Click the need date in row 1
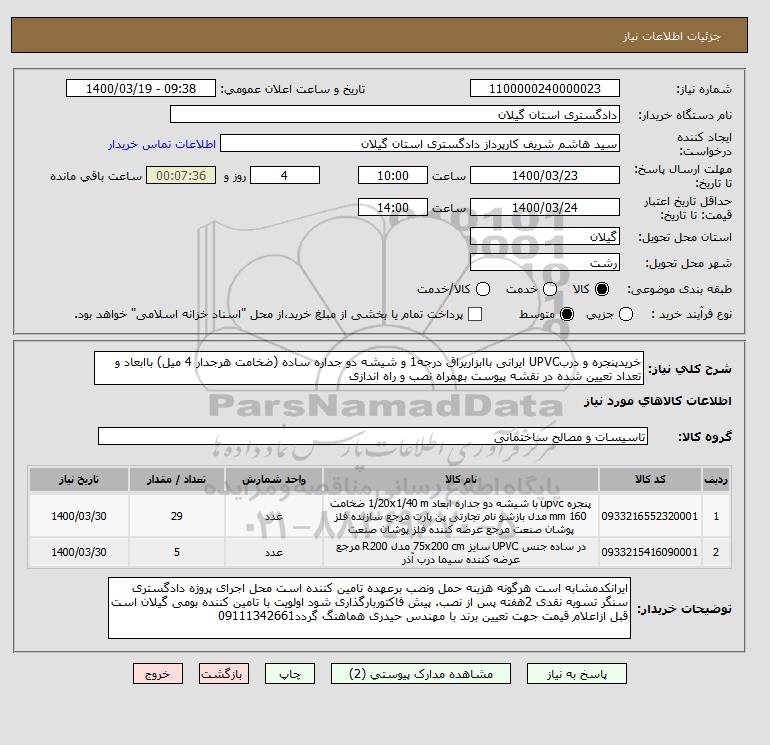This screenshot has height=745, width=770. (79, 516)
